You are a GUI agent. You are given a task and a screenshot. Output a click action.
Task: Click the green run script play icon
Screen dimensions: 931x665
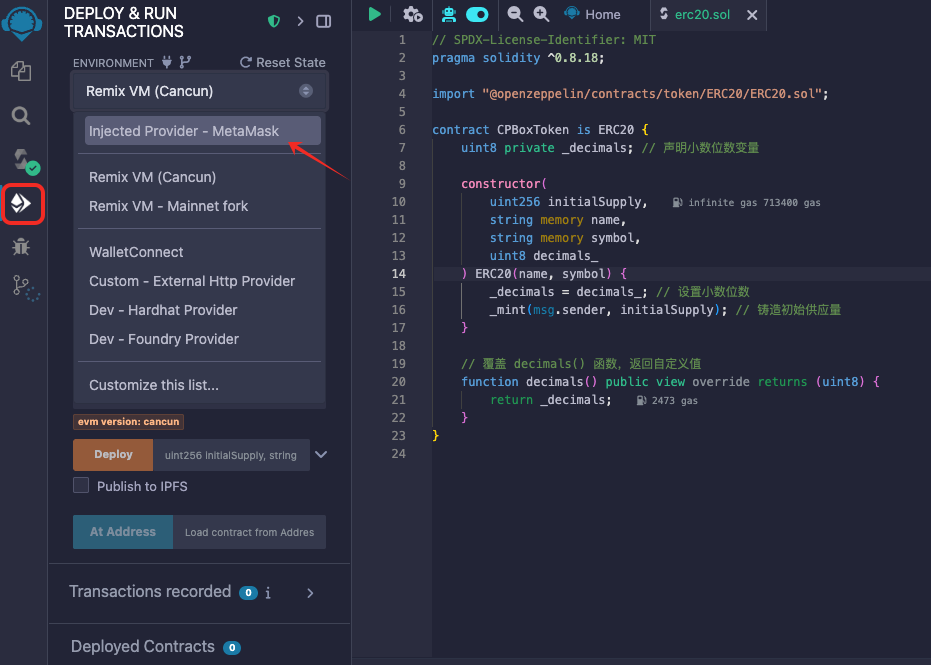point(374,14)
